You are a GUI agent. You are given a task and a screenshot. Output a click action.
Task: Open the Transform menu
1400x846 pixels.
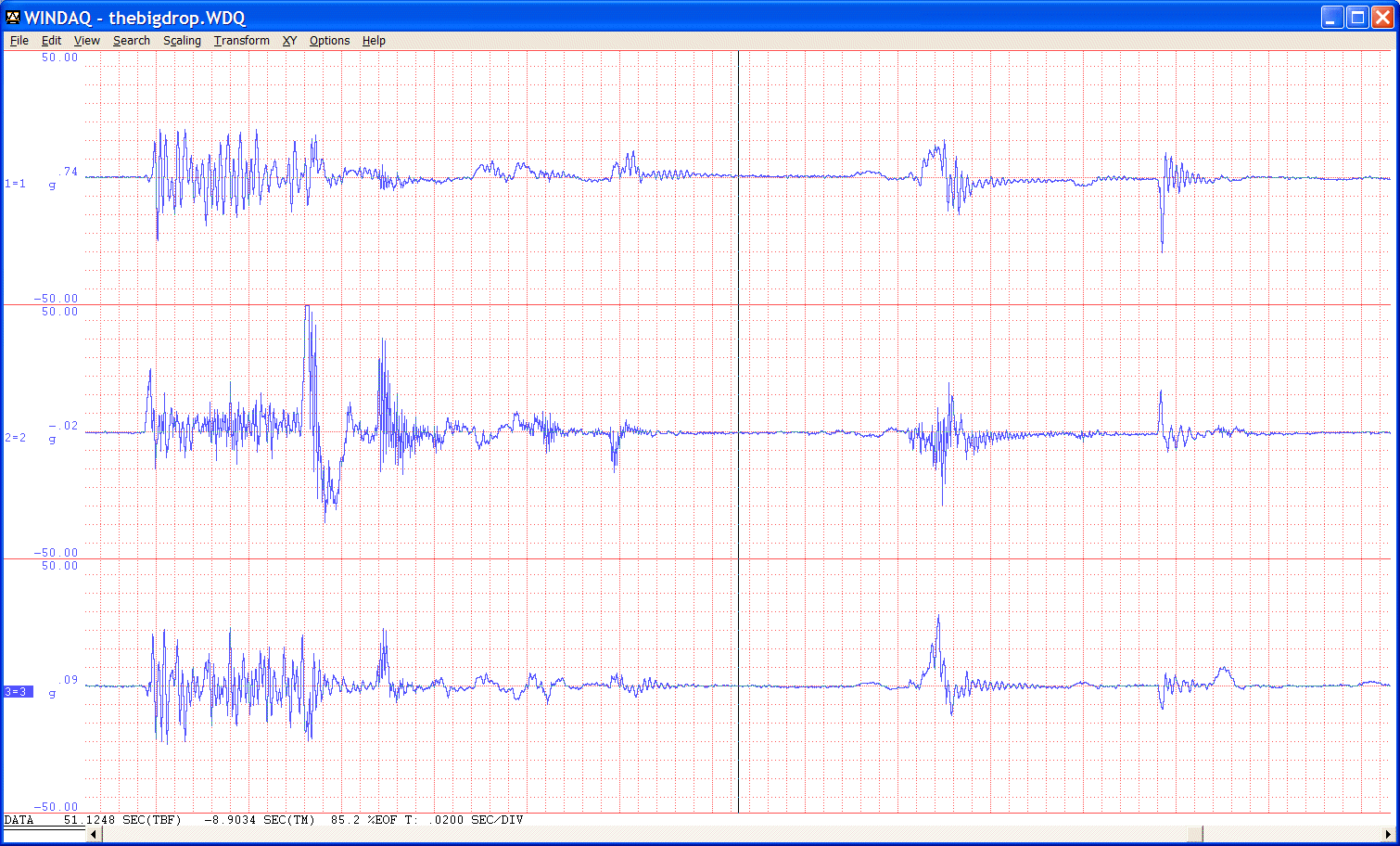click(x=241, y=41)
